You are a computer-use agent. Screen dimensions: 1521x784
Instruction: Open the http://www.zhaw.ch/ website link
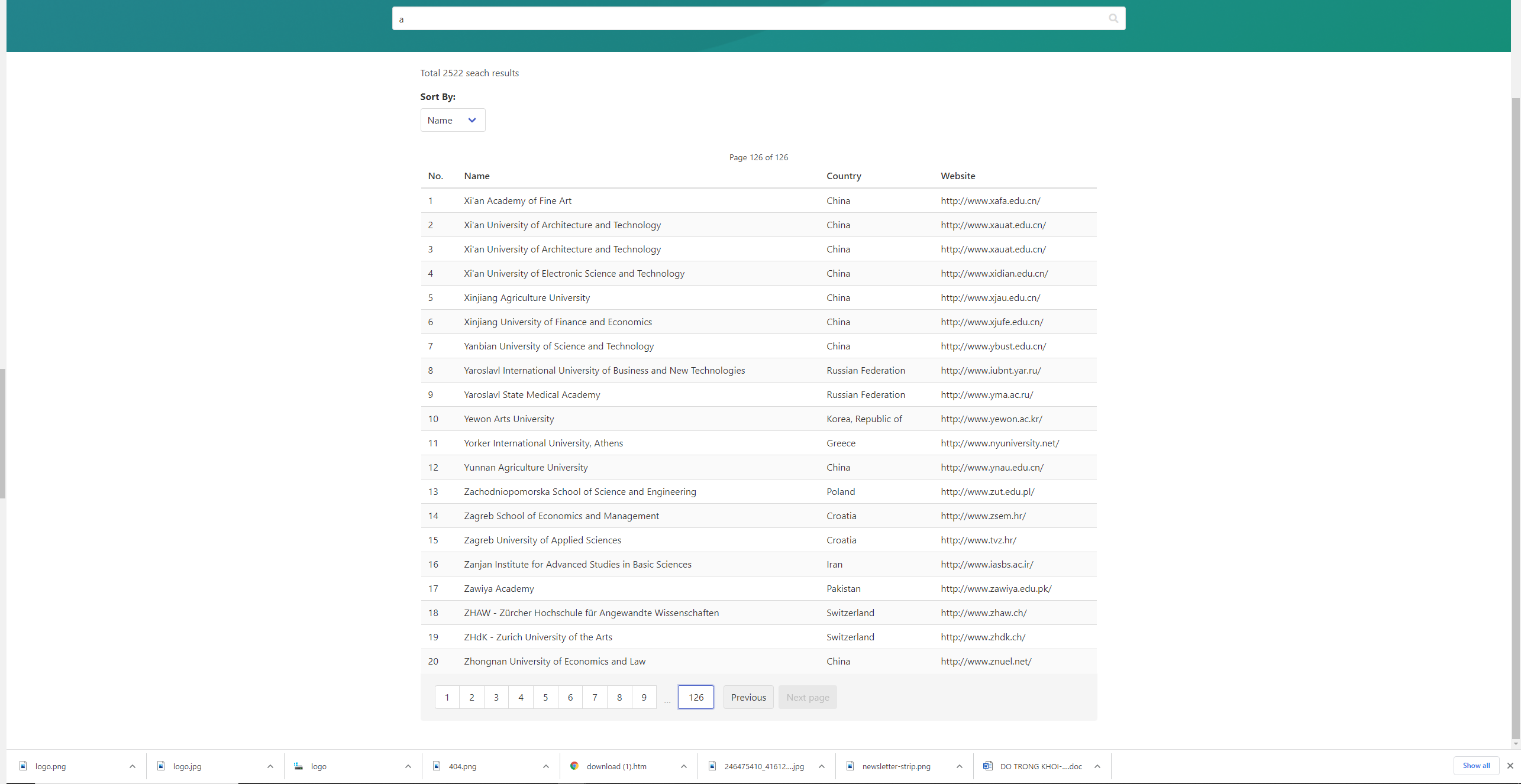(983, 613)
